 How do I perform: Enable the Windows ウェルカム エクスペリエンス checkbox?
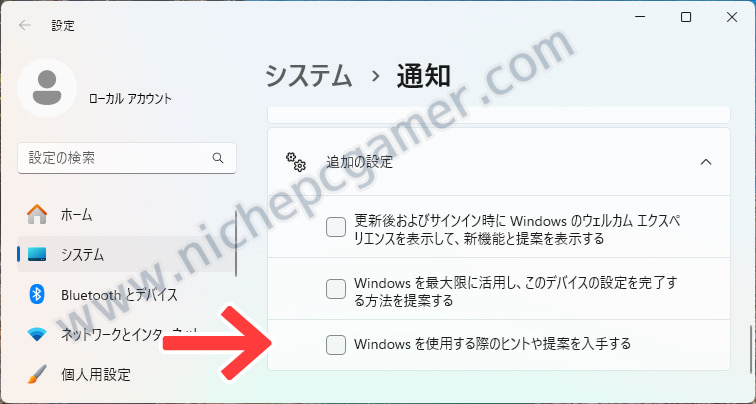[336, 227]
